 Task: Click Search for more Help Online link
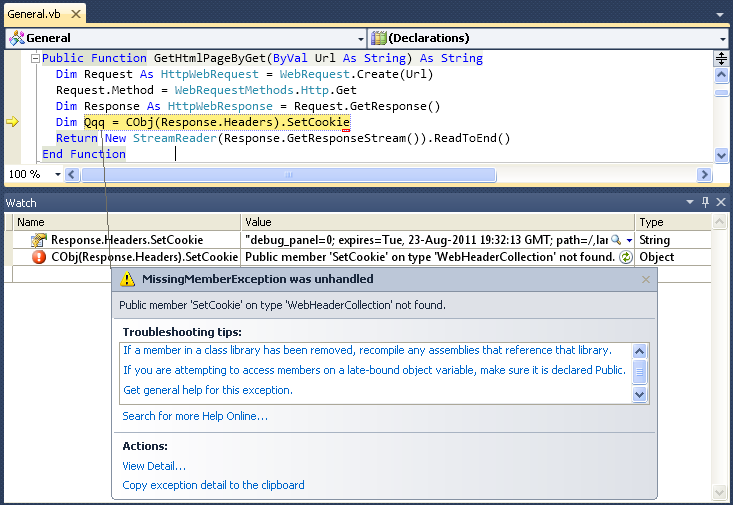point(194,416)
